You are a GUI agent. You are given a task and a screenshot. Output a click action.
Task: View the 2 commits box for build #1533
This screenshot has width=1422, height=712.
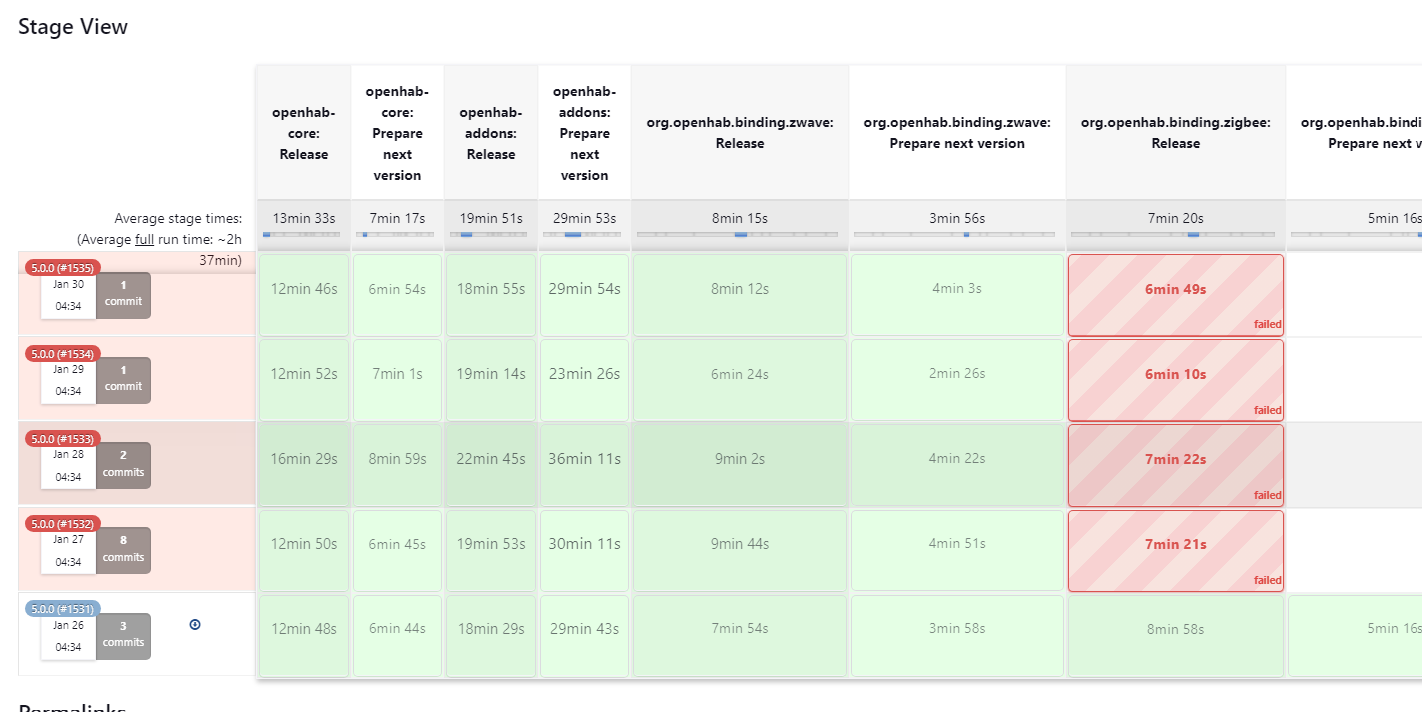coord(123,465)
